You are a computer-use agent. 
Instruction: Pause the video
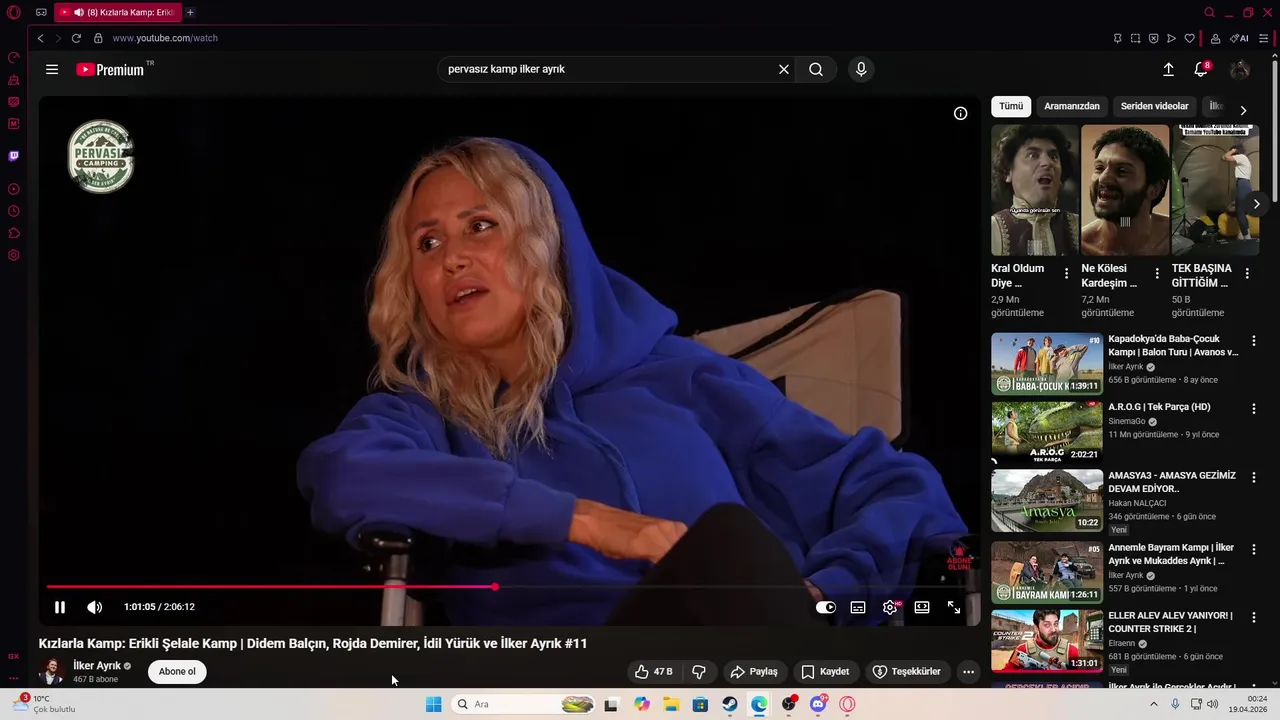point(60,607)
